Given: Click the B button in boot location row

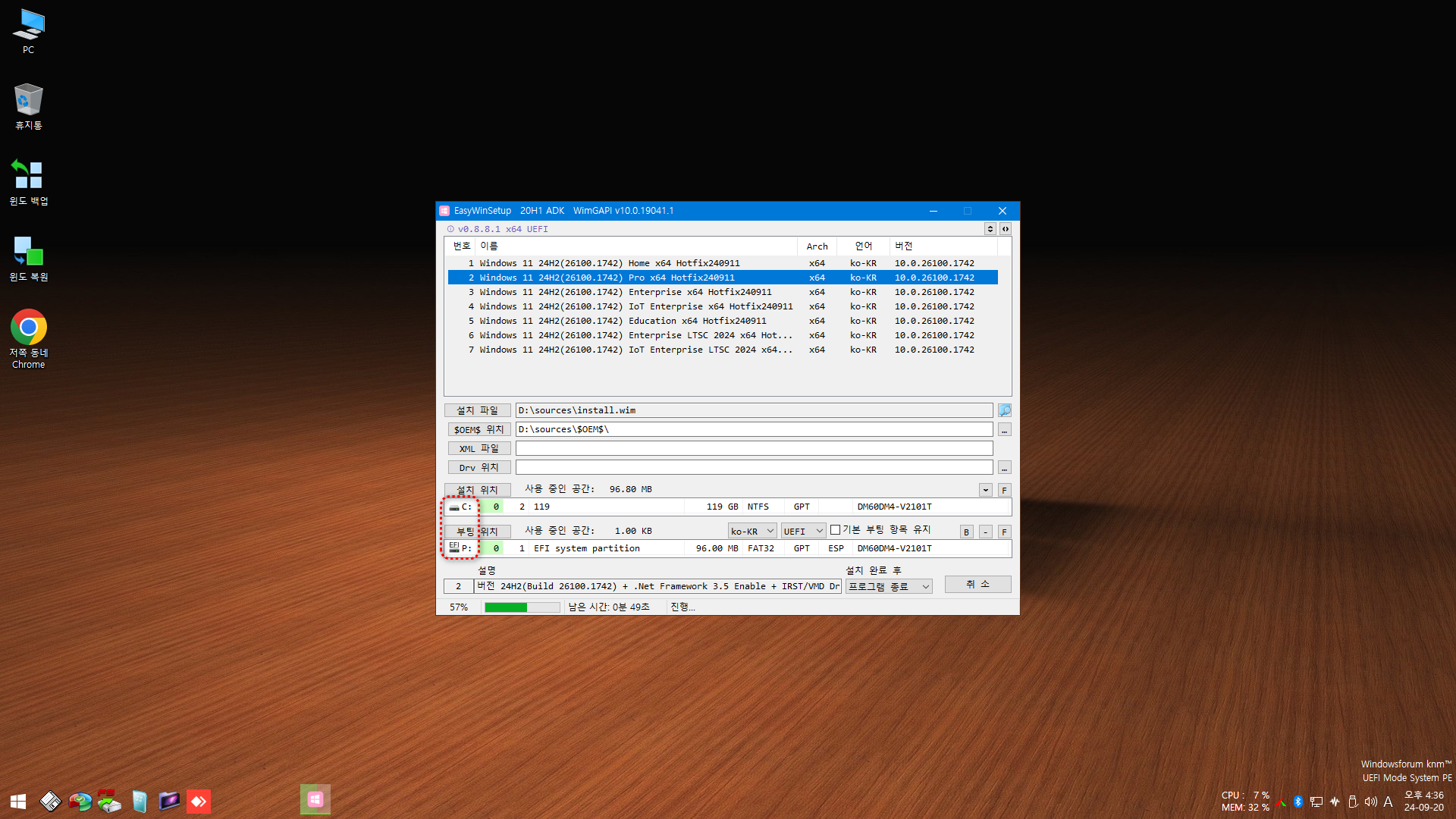Looking at the screenshot, I should [x=966, y=532].
